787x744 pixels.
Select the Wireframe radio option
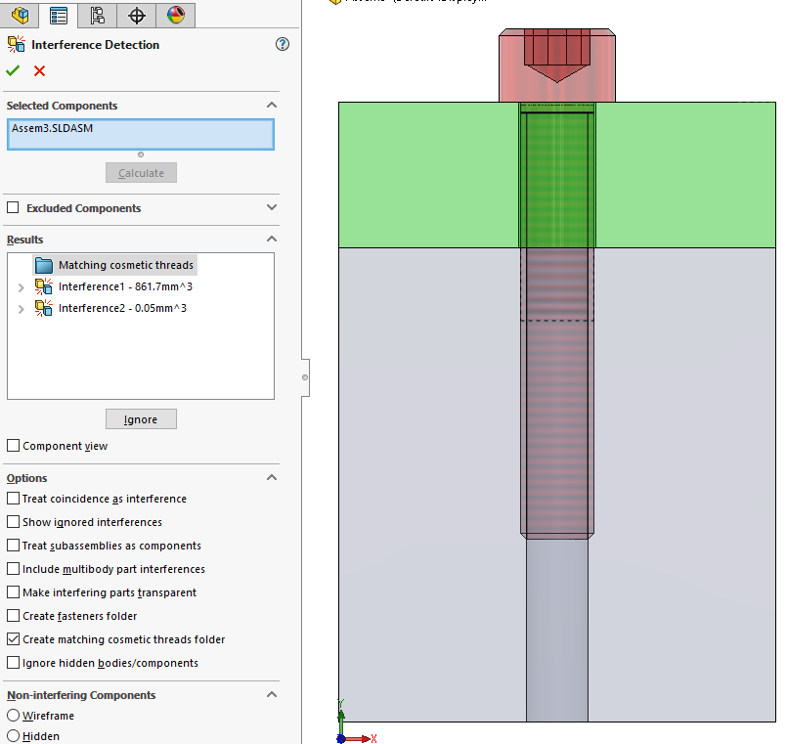[14, 715]
